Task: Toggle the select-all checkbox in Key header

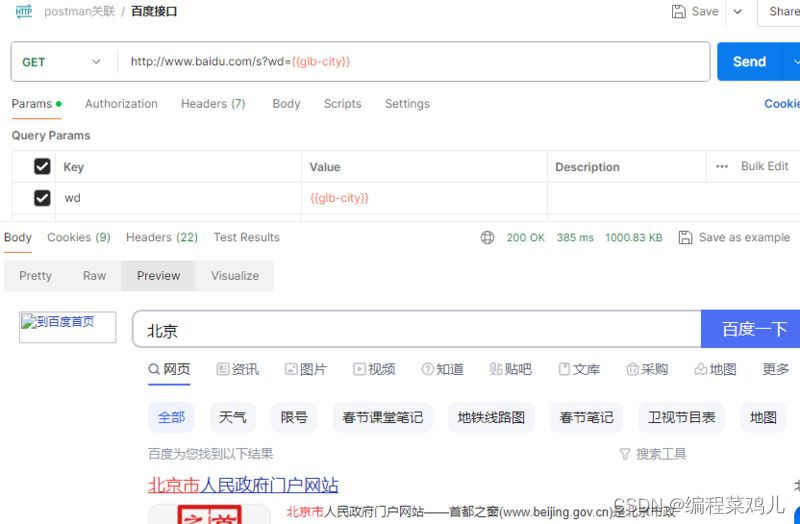Action: [x=42, y=166]
